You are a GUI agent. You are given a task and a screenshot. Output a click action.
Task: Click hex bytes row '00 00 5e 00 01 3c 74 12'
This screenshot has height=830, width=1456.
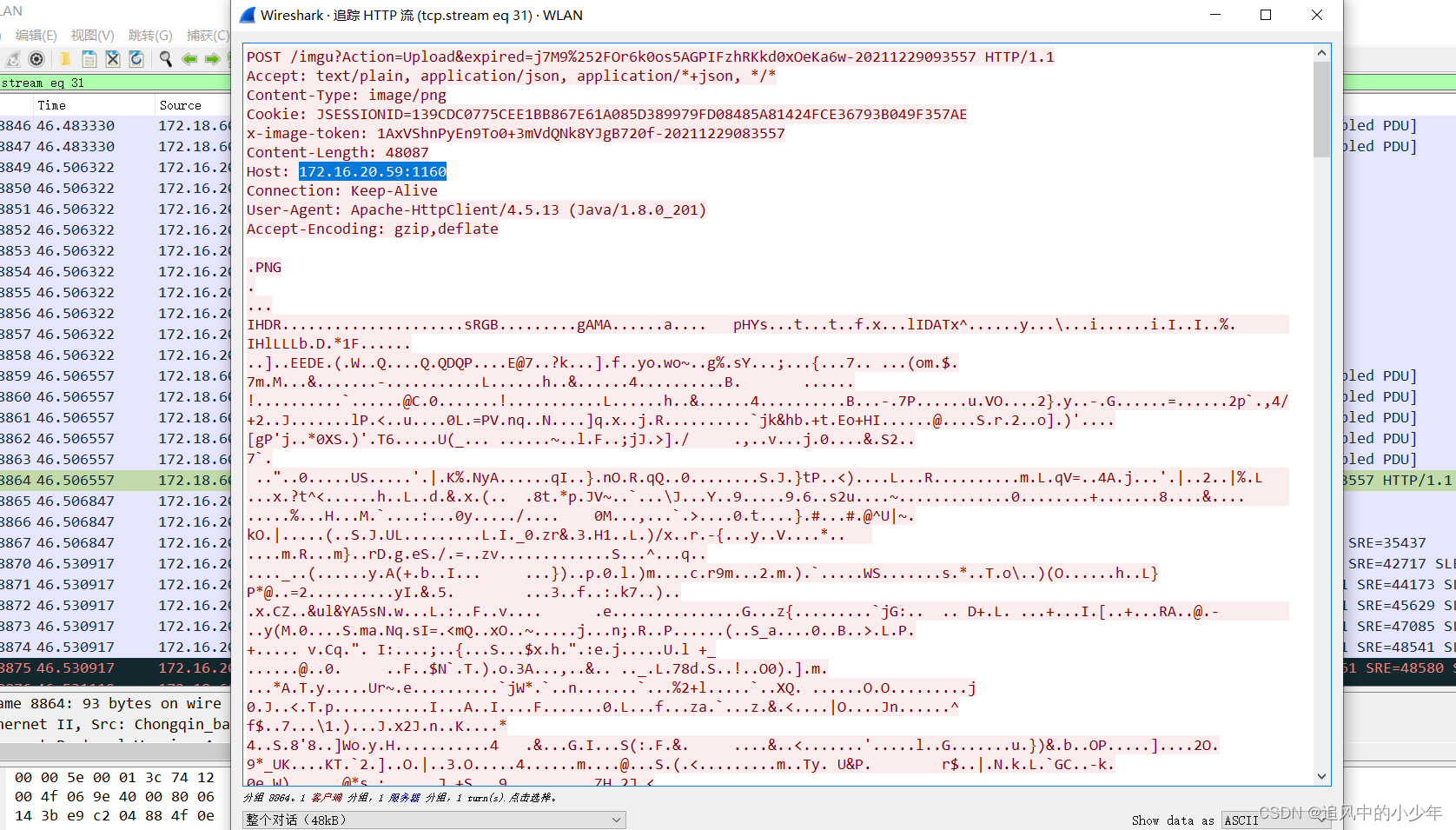(x=115, y=777)
